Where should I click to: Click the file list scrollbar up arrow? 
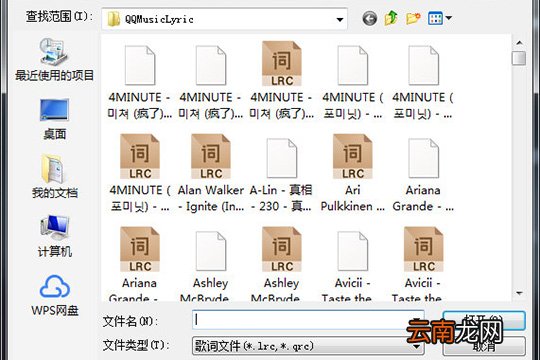click(x=519, y=43)
